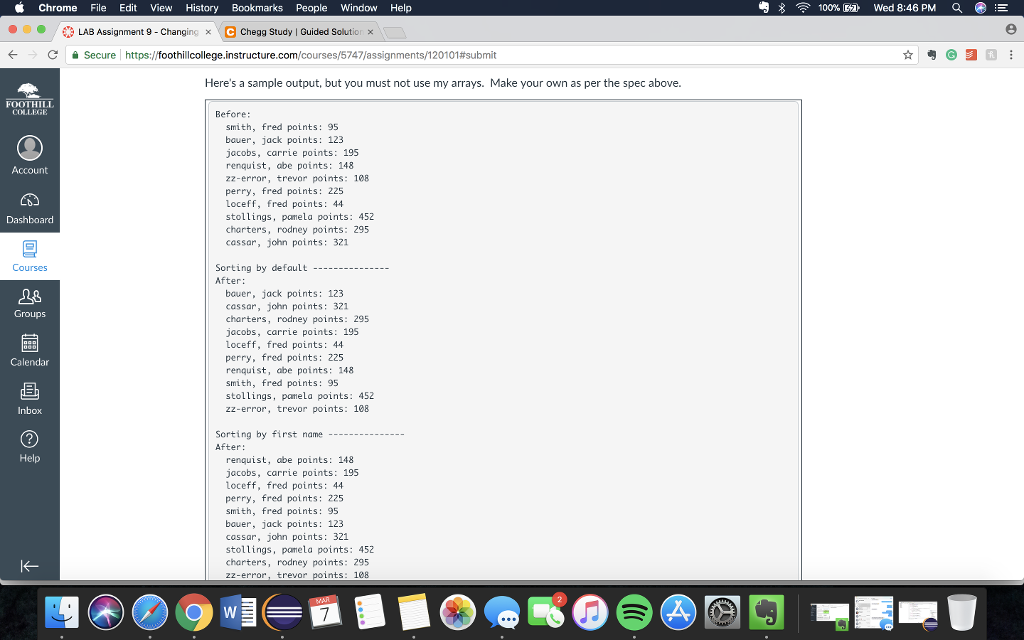Open the Canvas Inbox
The image size is (1024, 640).
pos(29,400)
